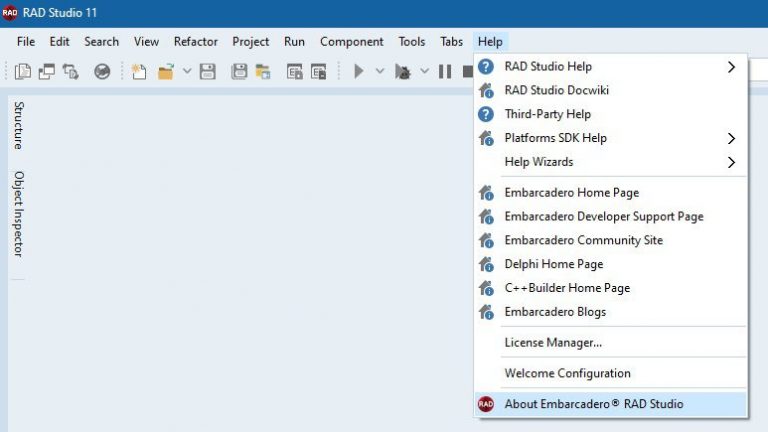768x432 pixels.
Task: Click the Open folder toolbar icon
Action: pos(166,72)
